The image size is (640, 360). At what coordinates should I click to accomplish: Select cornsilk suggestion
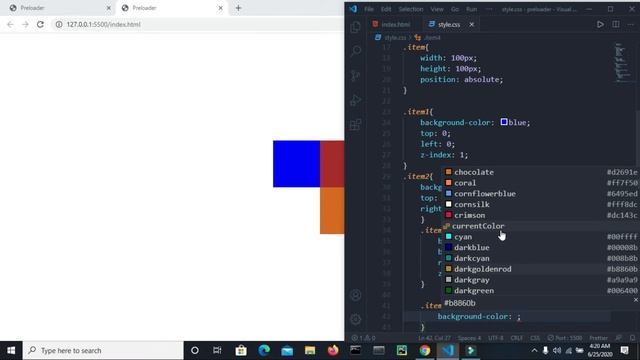pyautogui.click(x=541, y=204)
